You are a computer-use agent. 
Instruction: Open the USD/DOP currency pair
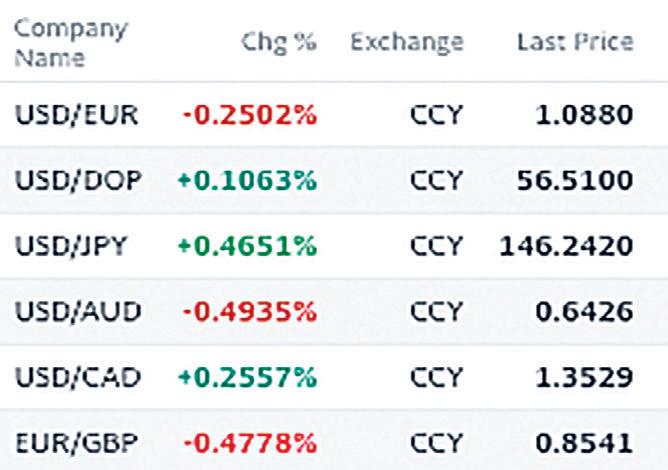[x=78, y=181]
